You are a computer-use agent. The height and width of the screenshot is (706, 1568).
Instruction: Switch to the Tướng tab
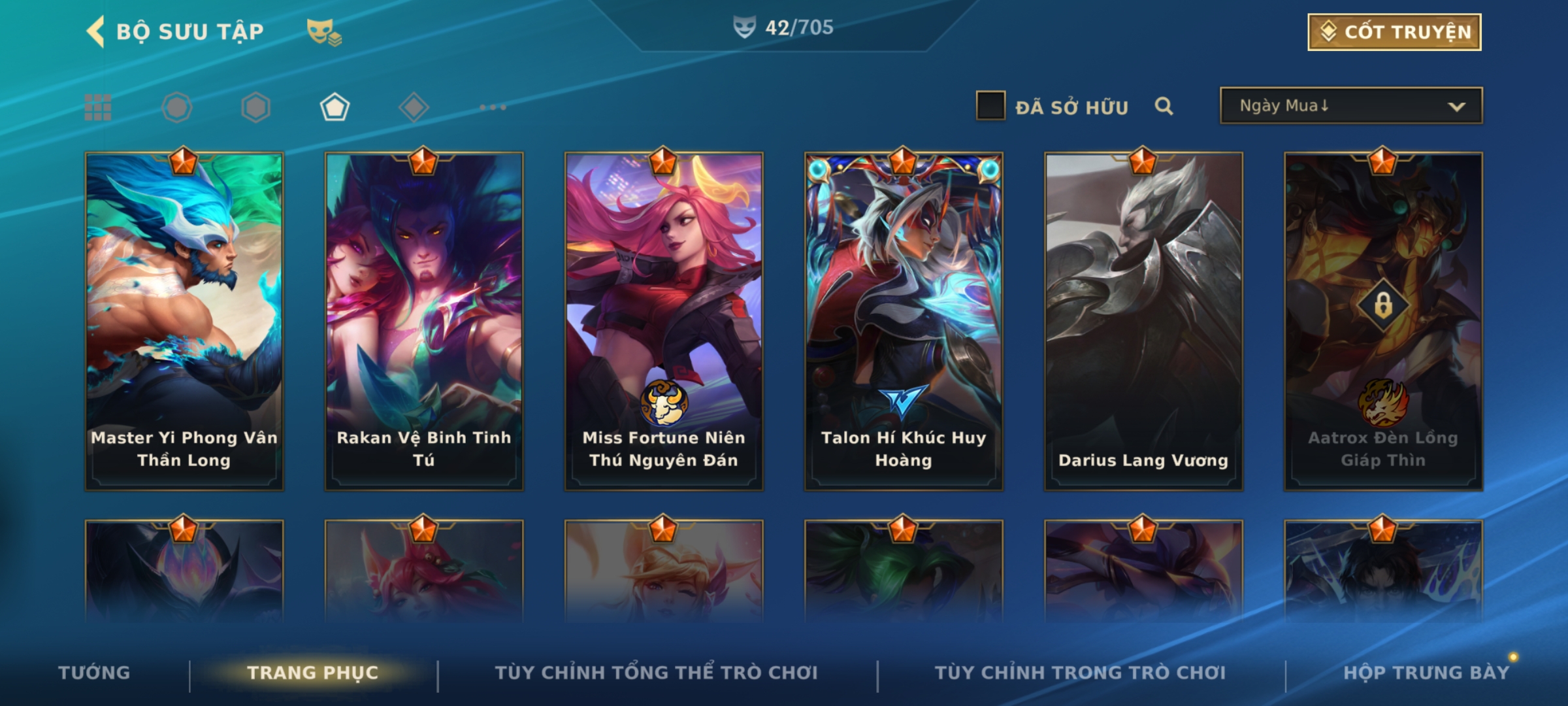[x=94, y=673]
